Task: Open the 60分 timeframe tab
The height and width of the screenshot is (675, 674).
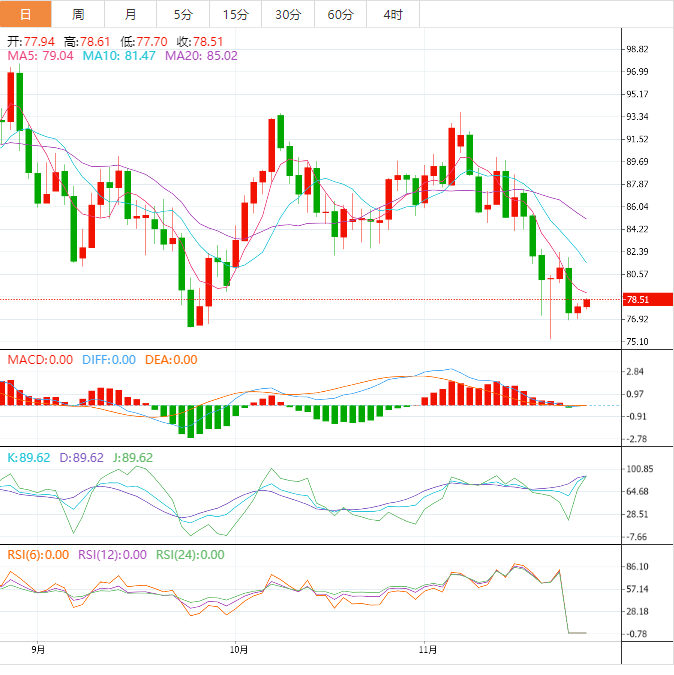Action: 340,14
